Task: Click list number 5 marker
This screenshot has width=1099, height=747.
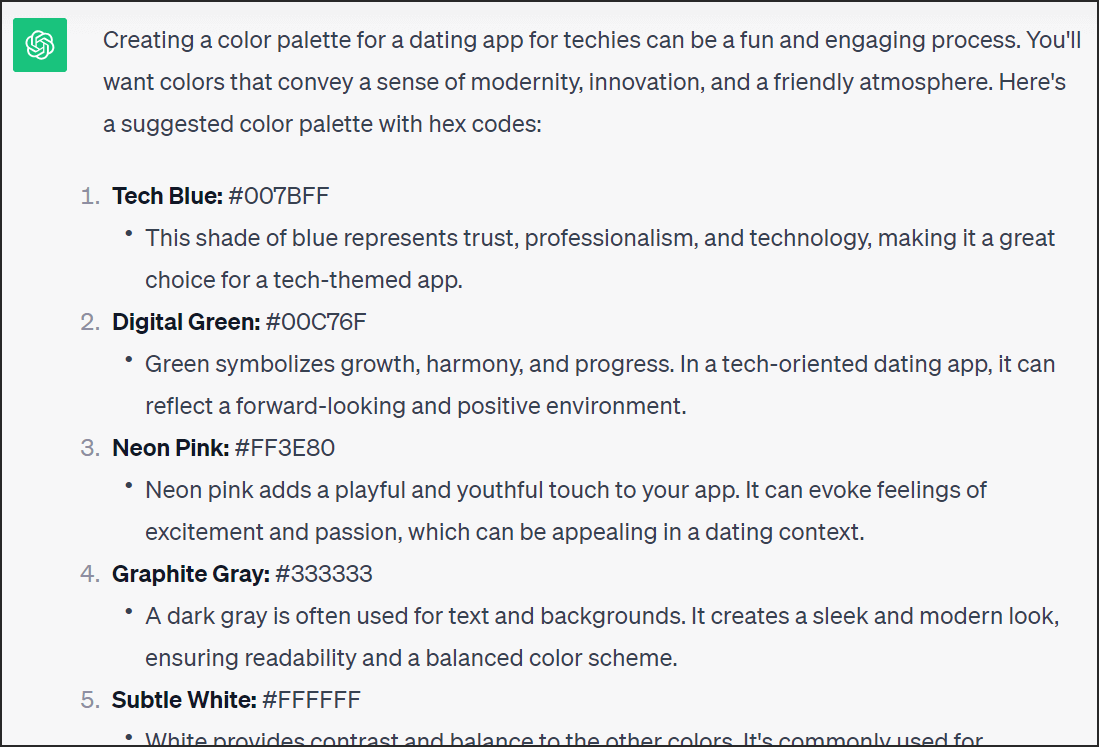Action: (90, 700)
